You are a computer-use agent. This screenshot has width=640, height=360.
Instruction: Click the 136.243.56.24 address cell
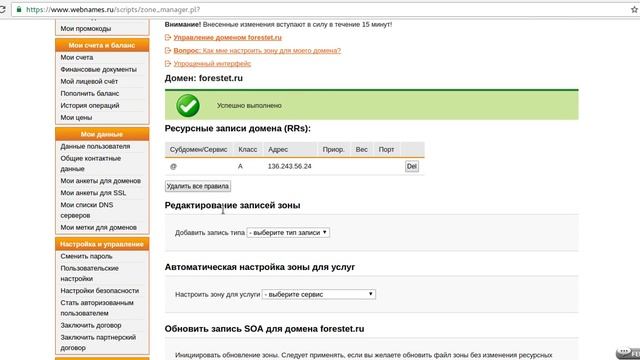point(289,167)
